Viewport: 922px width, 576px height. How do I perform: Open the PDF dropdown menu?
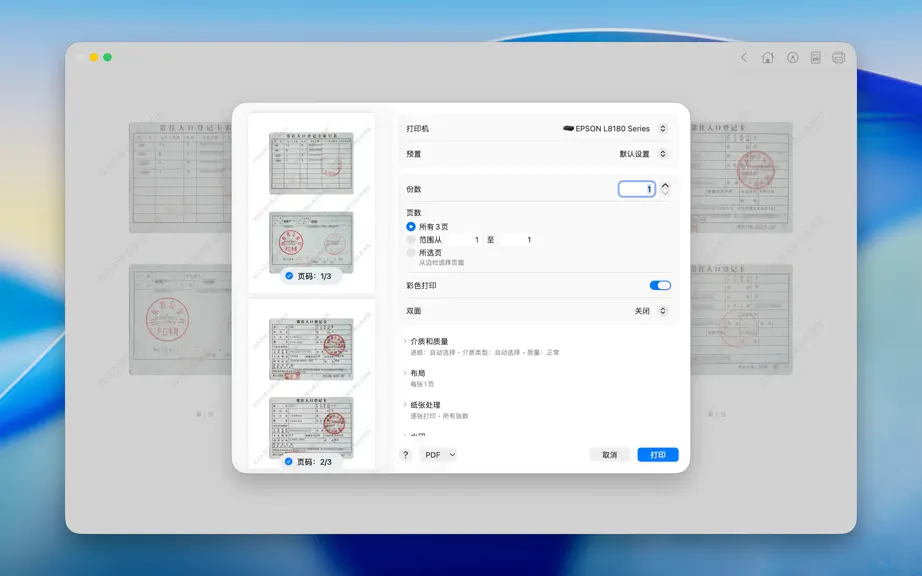pyautogui.click(x=439, y=455)
